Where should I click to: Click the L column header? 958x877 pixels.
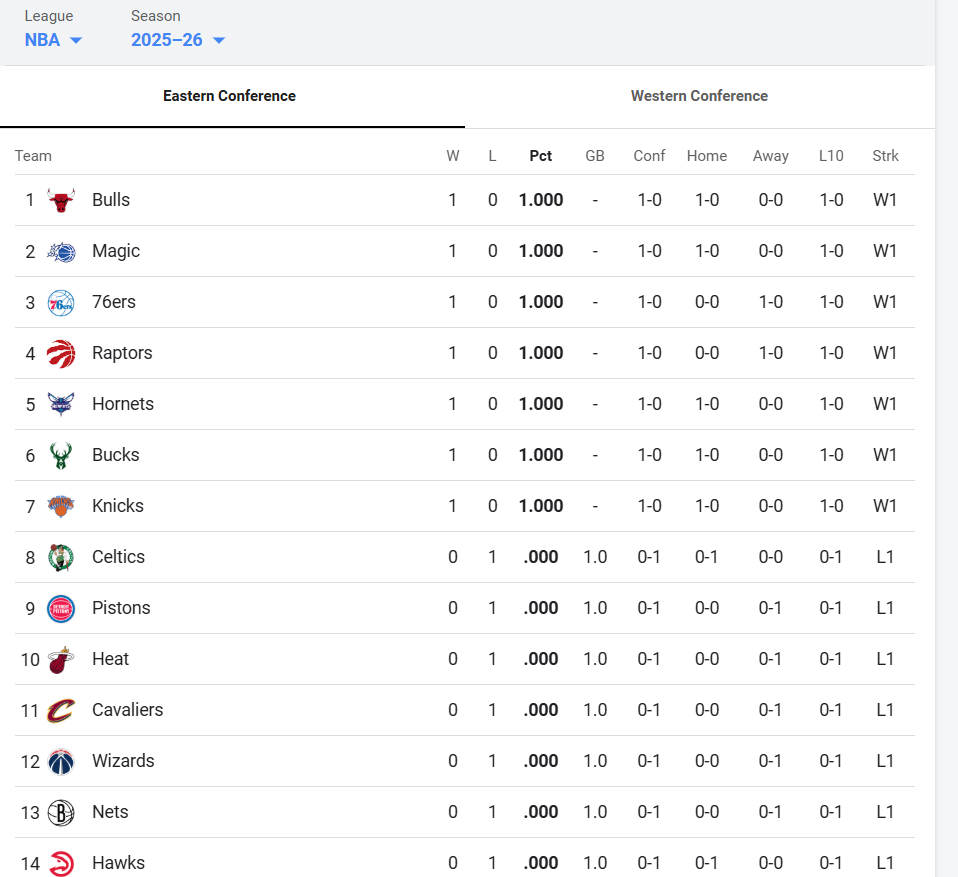coord(492,156)
